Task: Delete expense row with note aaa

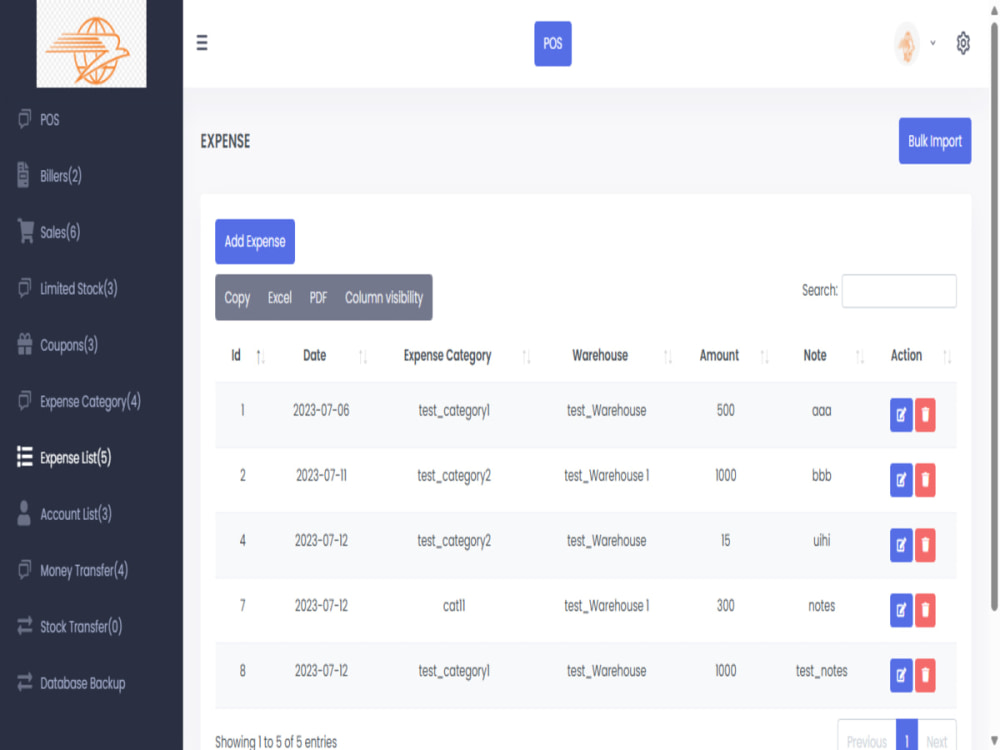Action: [925, 415]
